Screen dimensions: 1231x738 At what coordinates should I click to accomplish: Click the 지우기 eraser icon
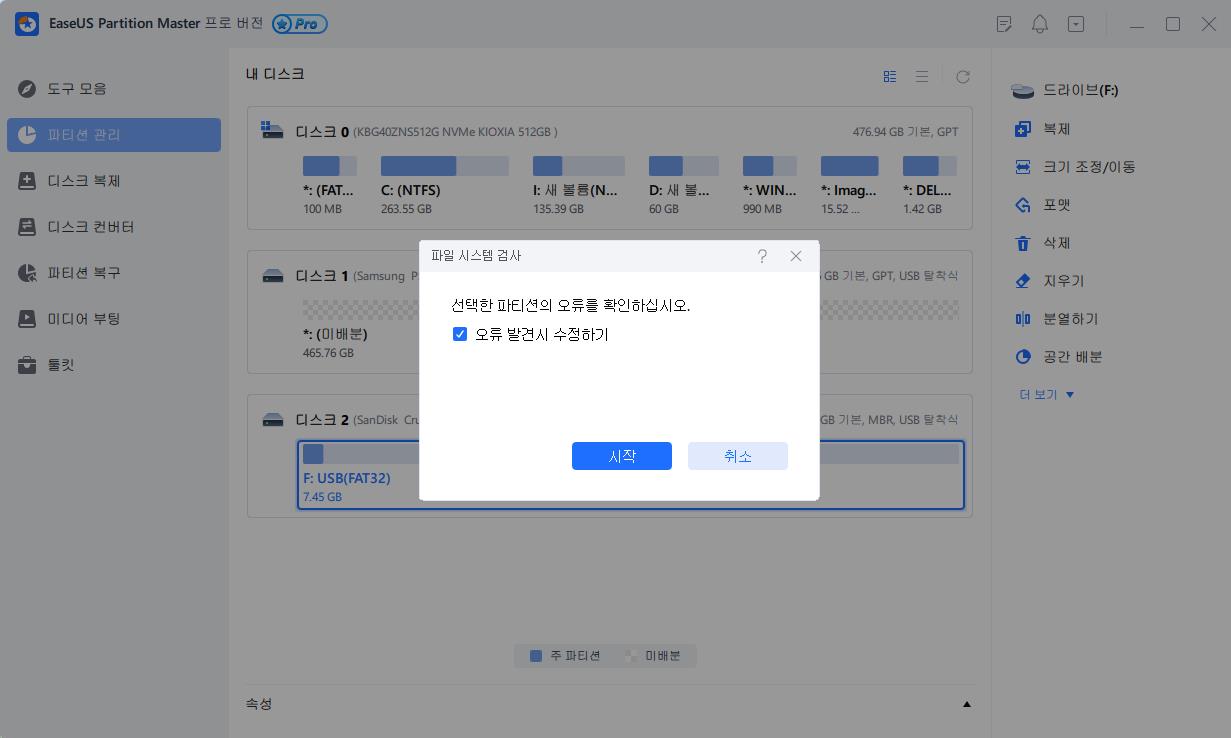tap(1022, 281)
